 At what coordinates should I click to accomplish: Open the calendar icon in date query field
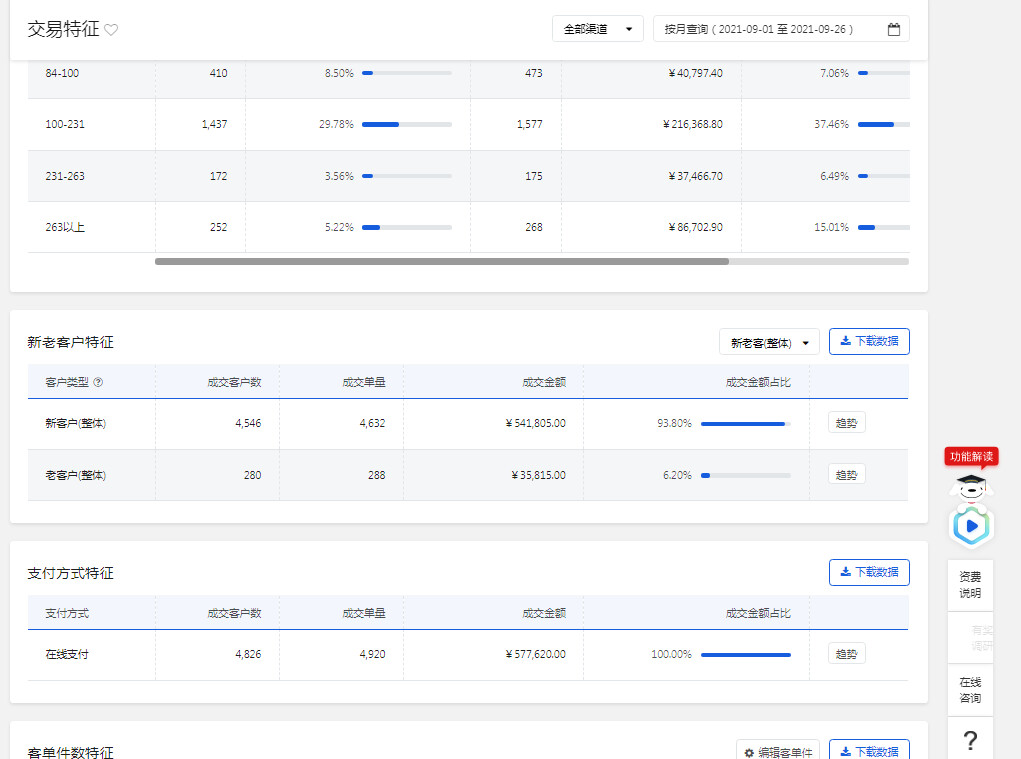(893, 29)
